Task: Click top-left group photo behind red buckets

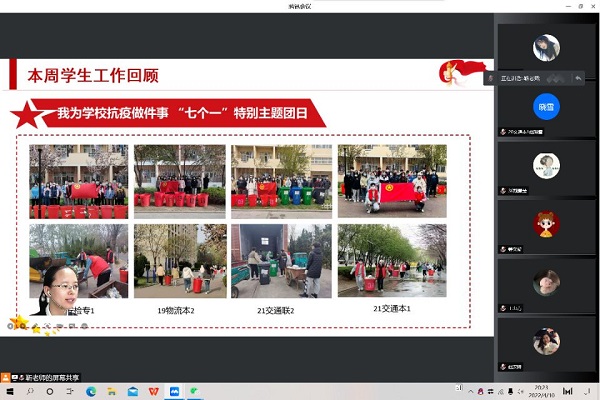Action: 79,181
